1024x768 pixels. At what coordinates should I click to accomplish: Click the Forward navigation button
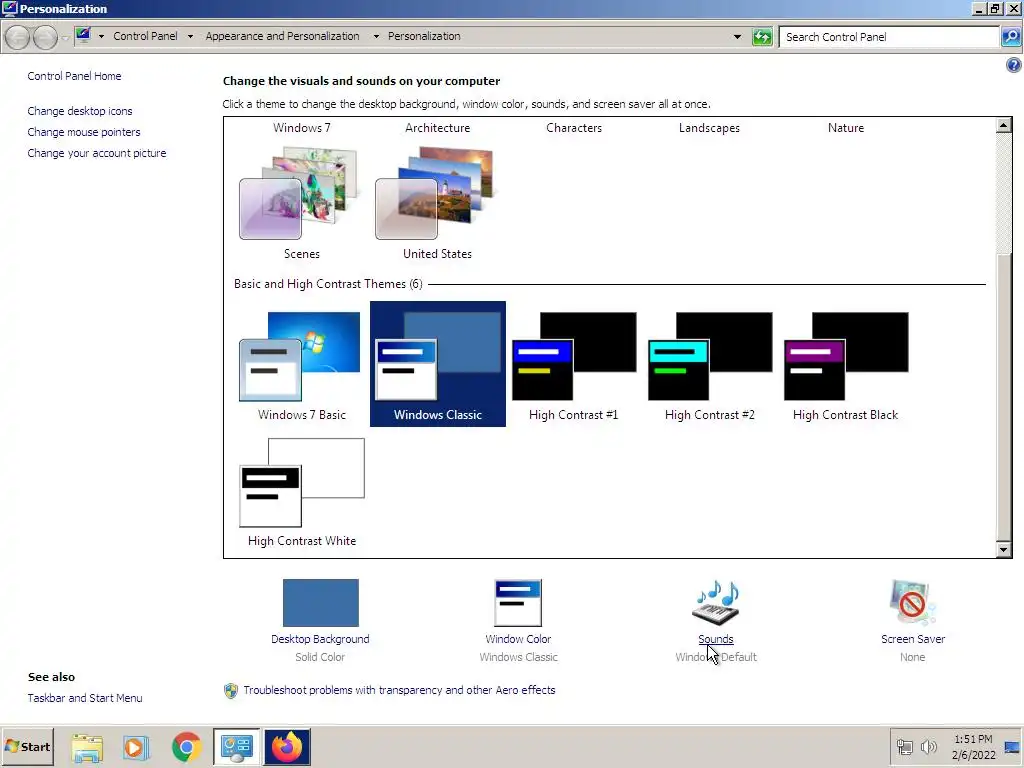[x=45, y=37]
